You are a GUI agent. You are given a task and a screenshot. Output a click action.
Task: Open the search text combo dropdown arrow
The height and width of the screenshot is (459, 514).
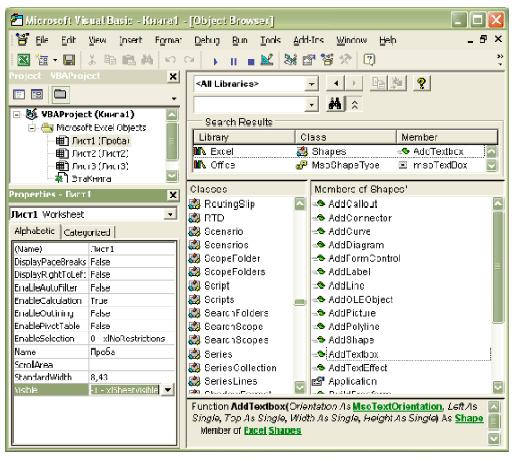click(x=311, y=105)
